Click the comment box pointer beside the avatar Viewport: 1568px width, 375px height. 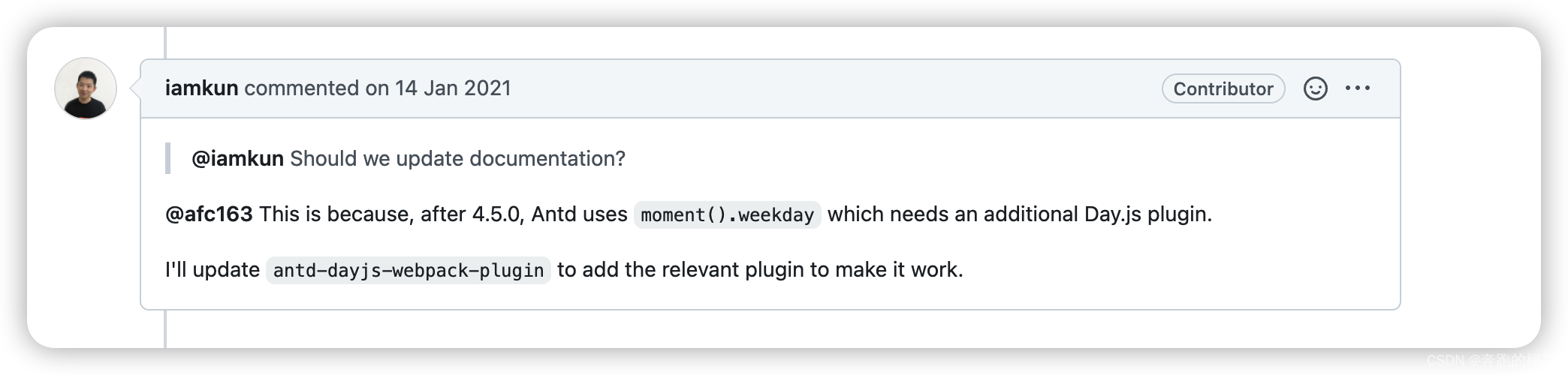135,88
